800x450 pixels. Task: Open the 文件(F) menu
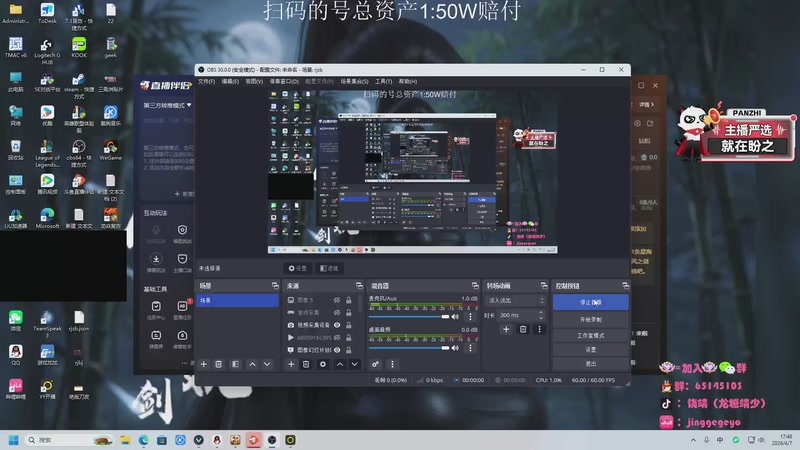(206, 82)
